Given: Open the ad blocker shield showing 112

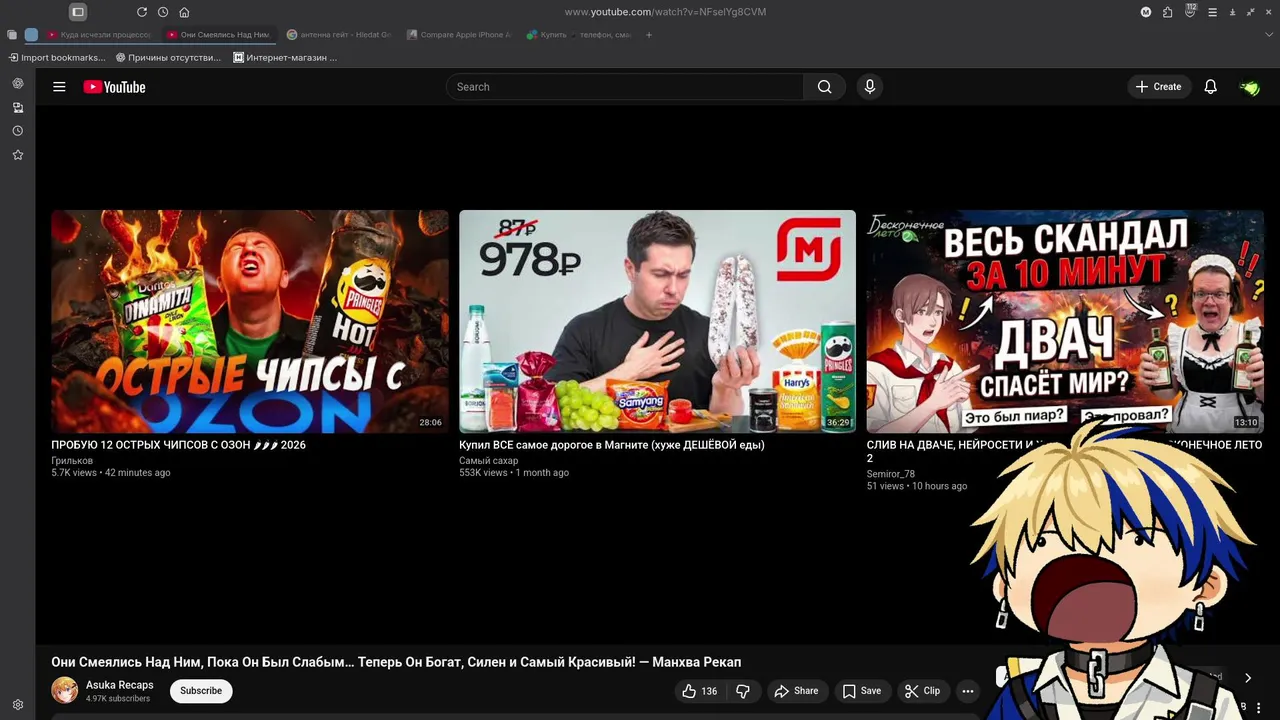Looking at the screenshot, I should (1190, 11).
